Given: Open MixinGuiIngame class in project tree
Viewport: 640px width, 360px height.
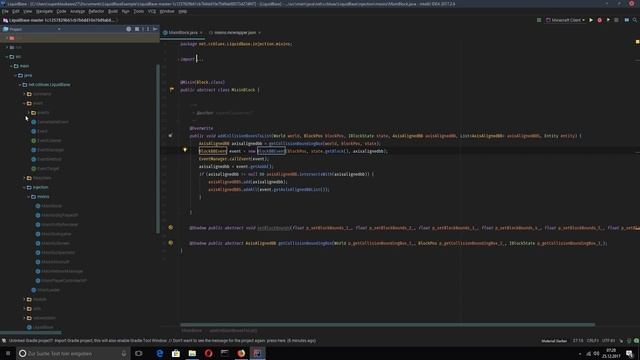Looking at the screenshot, I should 56,234.
